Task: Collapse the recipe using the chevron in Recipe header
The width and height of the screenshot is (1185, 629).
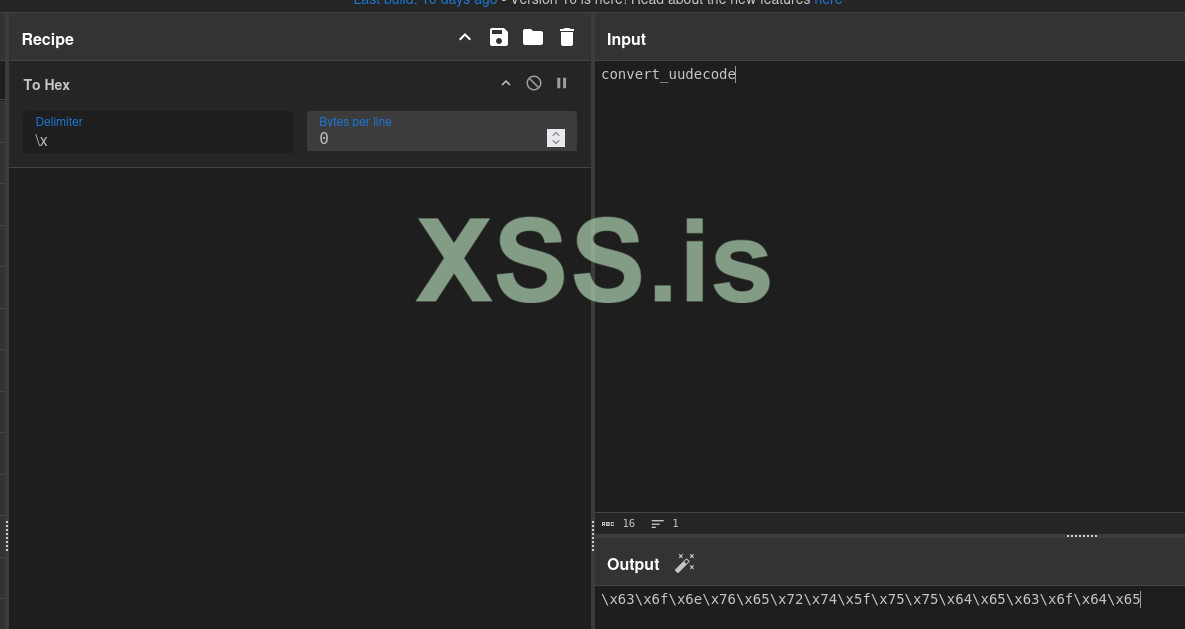Action: tap(465, 38)
